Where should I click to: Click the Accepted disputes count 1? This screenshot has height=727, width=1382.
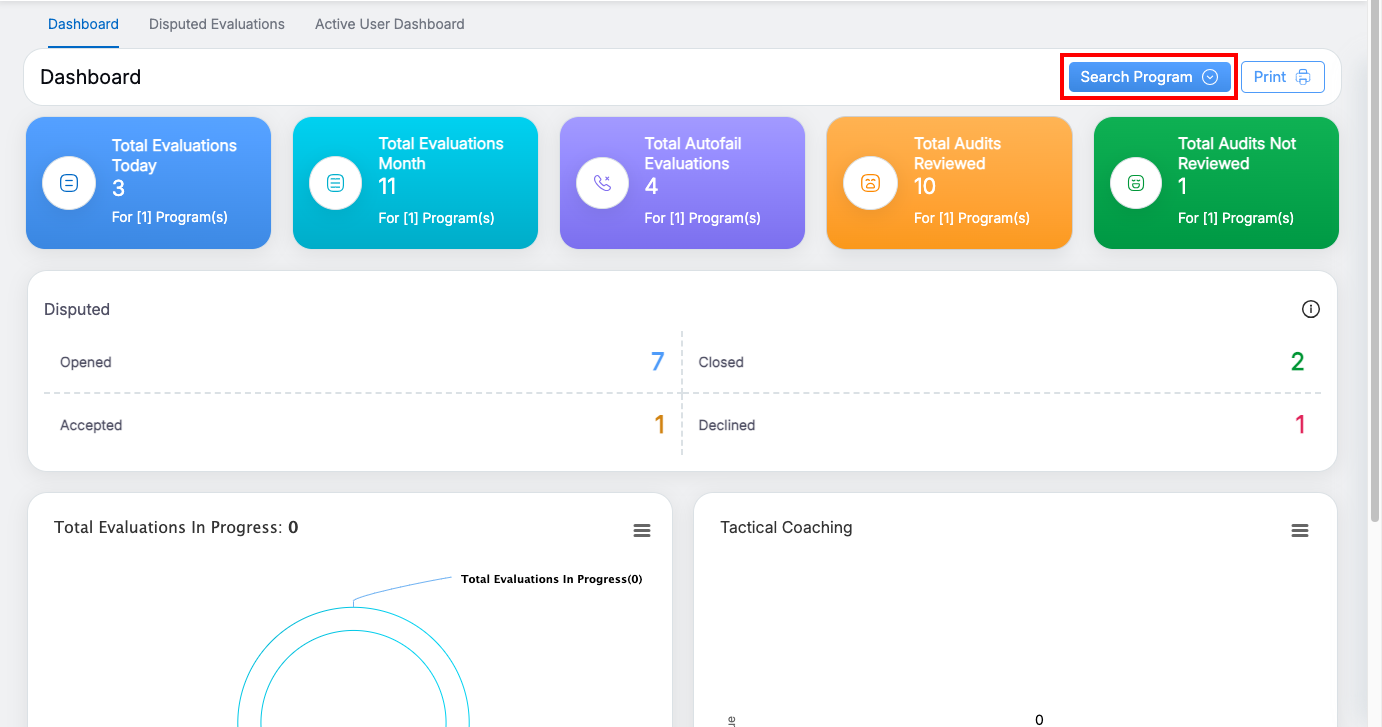(659, 425)
